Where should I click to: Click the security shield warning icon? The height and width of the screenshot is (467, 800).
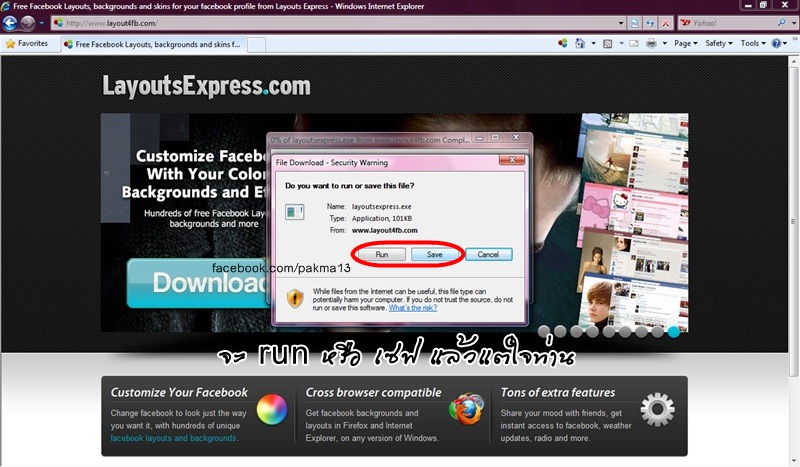click(x=295, y=298)
